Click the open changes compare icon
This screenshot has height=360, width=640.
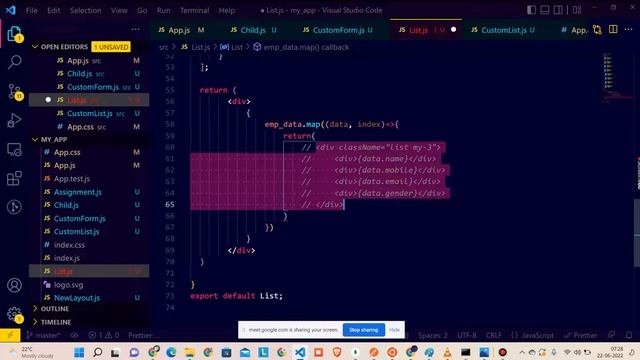pyautogui.click(x=597, y=29)
